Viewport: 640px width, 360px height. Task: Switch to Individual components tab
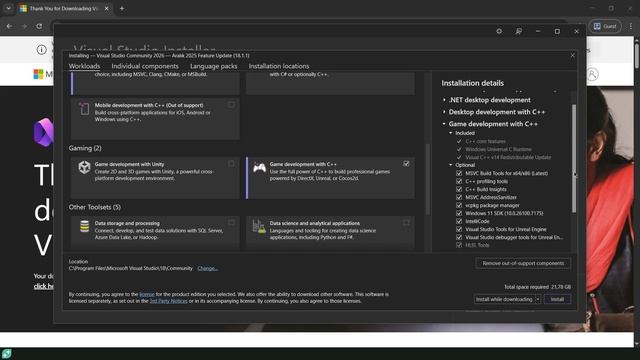click(x=145, y=66)
